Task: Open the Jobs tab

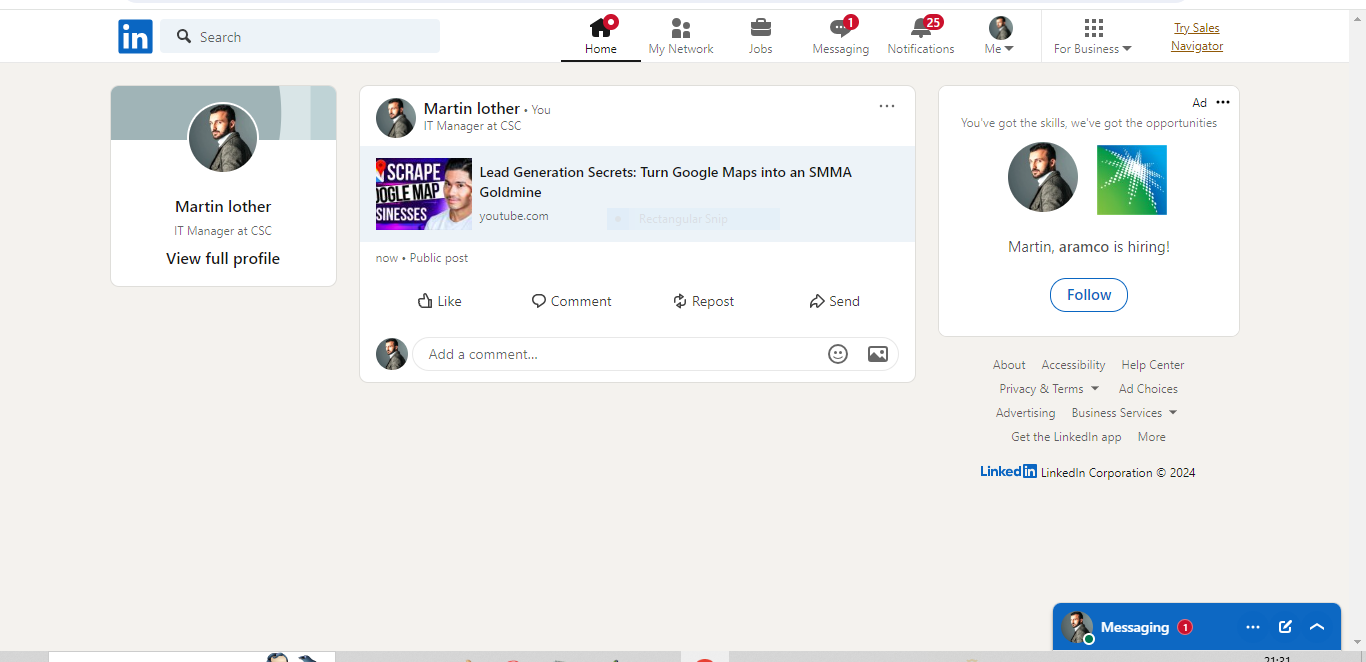Action: coord(761,37)
